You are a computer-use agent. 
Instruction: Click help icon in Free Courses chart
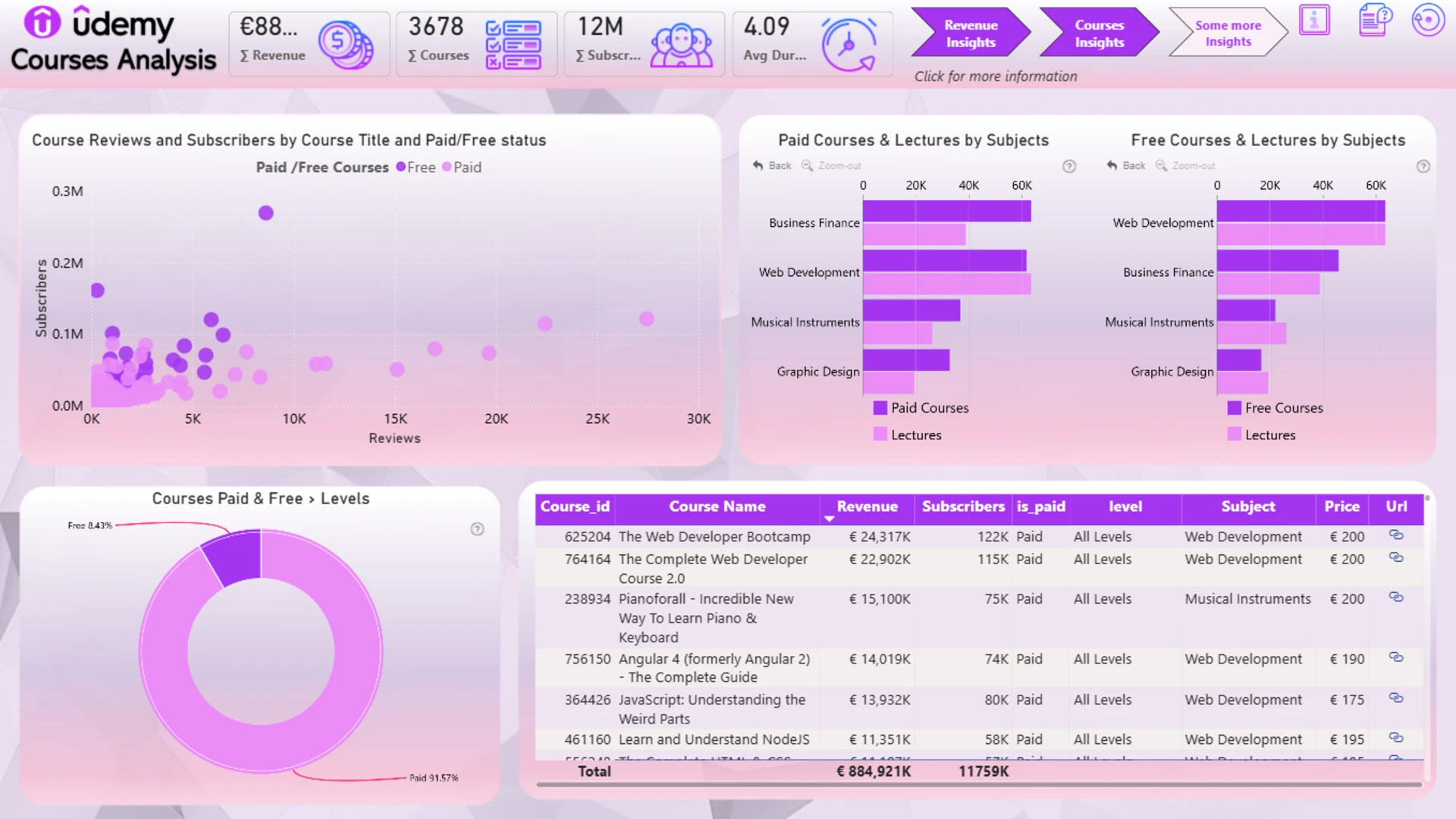1423,166
